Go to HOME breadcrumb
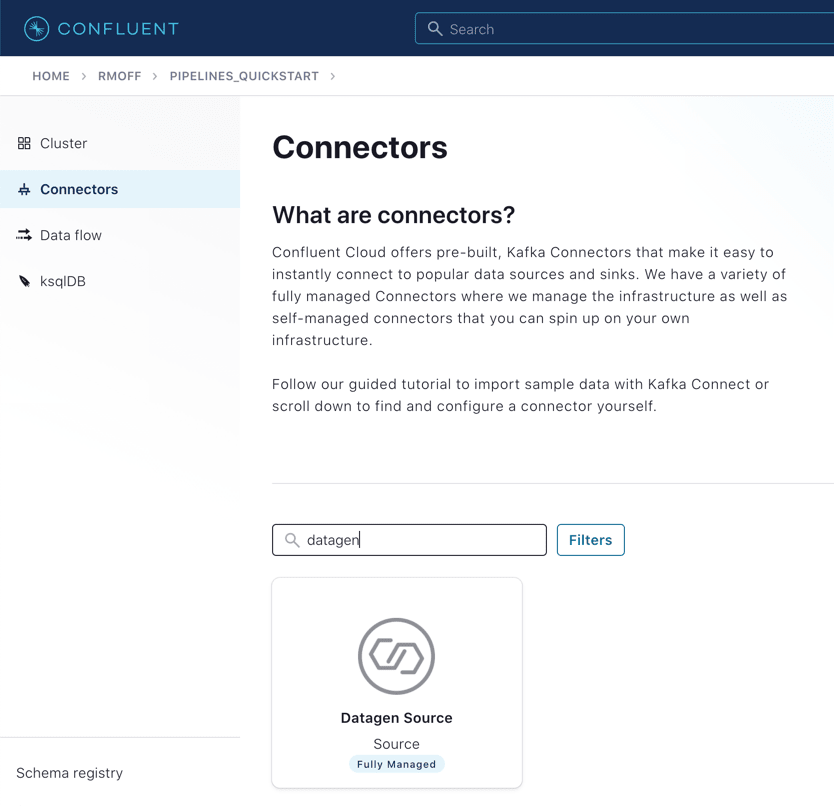 pyautogui.click(x=51, y=76)
